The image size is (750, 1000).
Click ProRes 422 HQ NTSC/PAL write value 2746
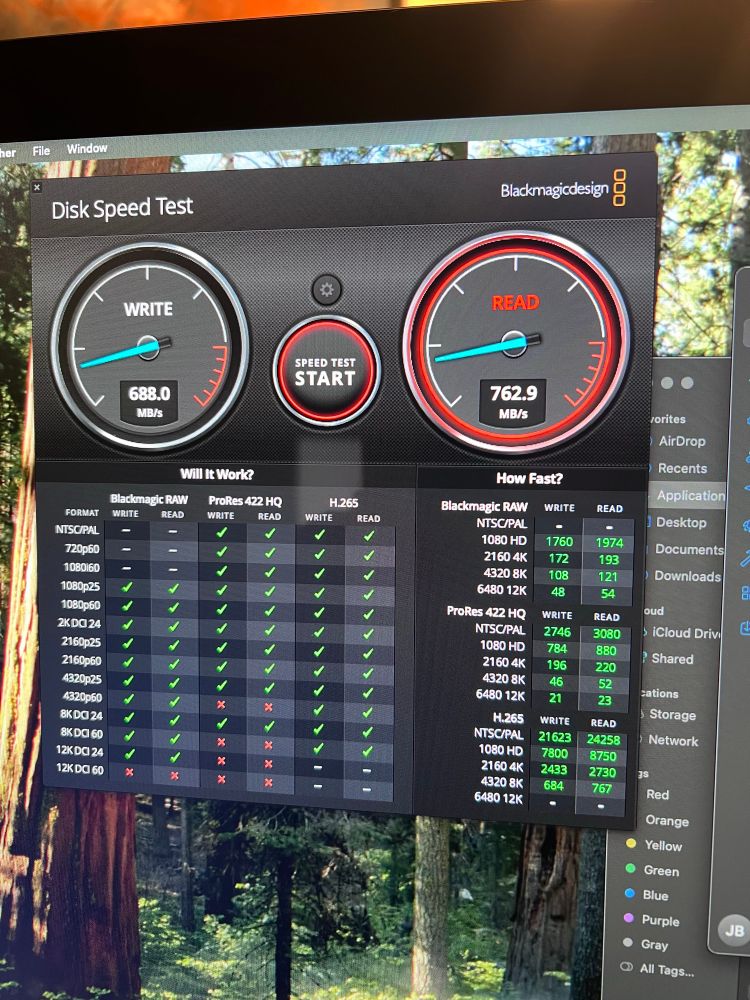(x=557, y=632)
